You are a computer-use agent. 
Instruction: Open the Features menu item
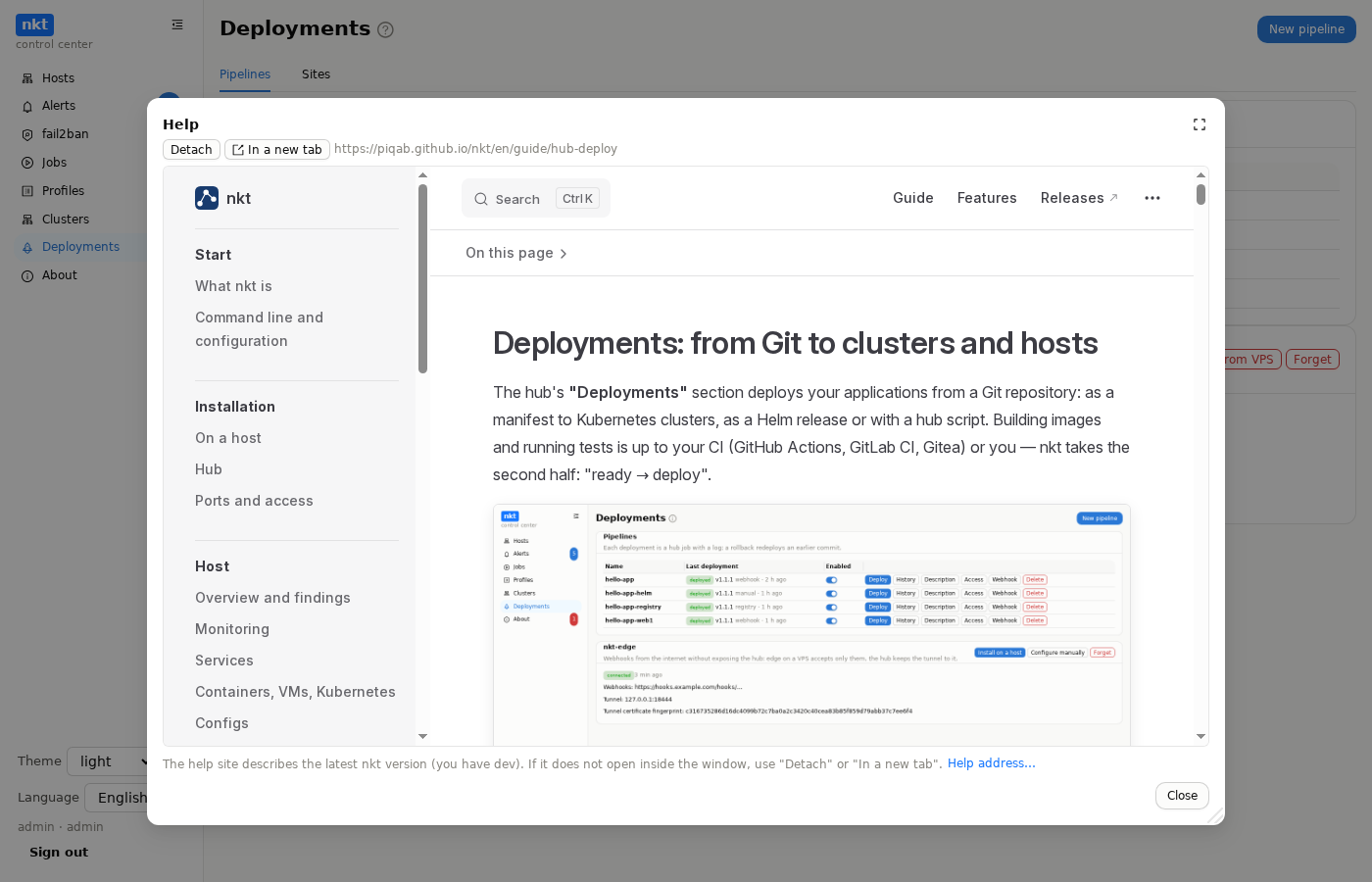(x=987, y=198)
